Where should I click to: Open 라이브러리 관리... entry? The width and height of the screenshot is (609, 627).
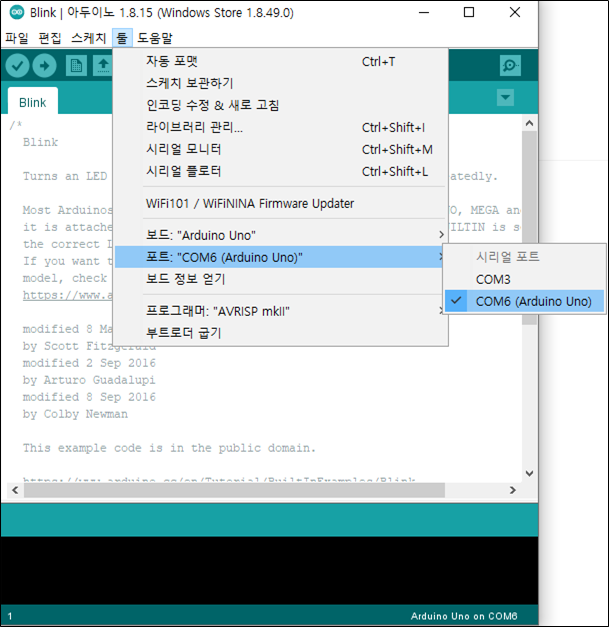coord(281,127)
